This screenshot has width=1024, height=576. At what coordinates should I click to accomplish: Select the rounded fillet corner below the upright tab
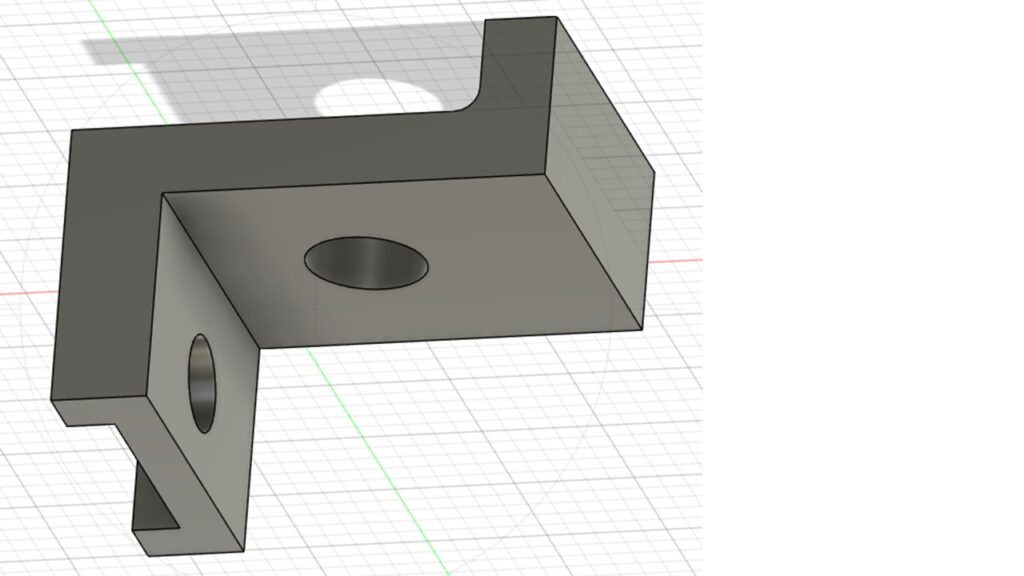click(x=472, y=101)
